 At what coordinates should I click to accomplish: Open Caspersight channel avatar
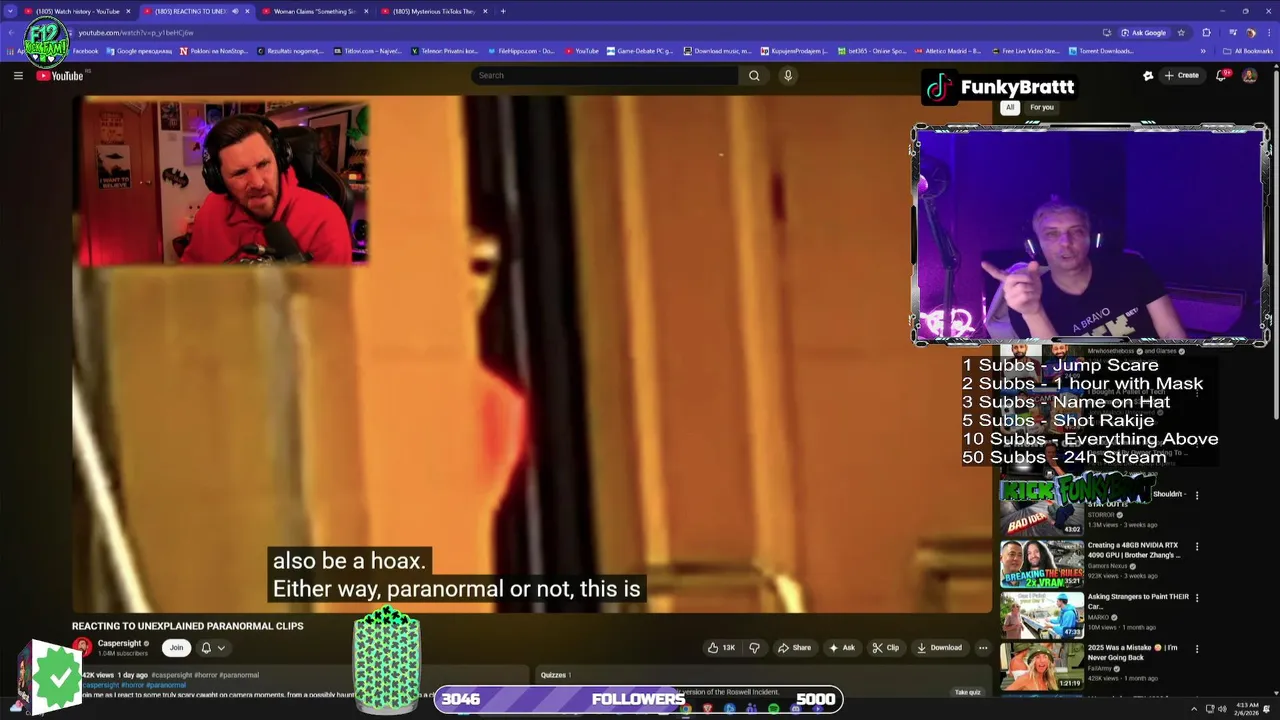(x=82, y=648)
